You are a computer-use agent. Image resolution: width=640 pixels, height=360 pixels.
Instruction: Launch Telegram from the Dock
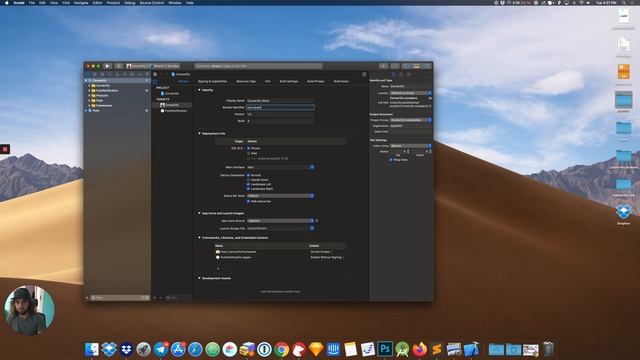(161, 349)
